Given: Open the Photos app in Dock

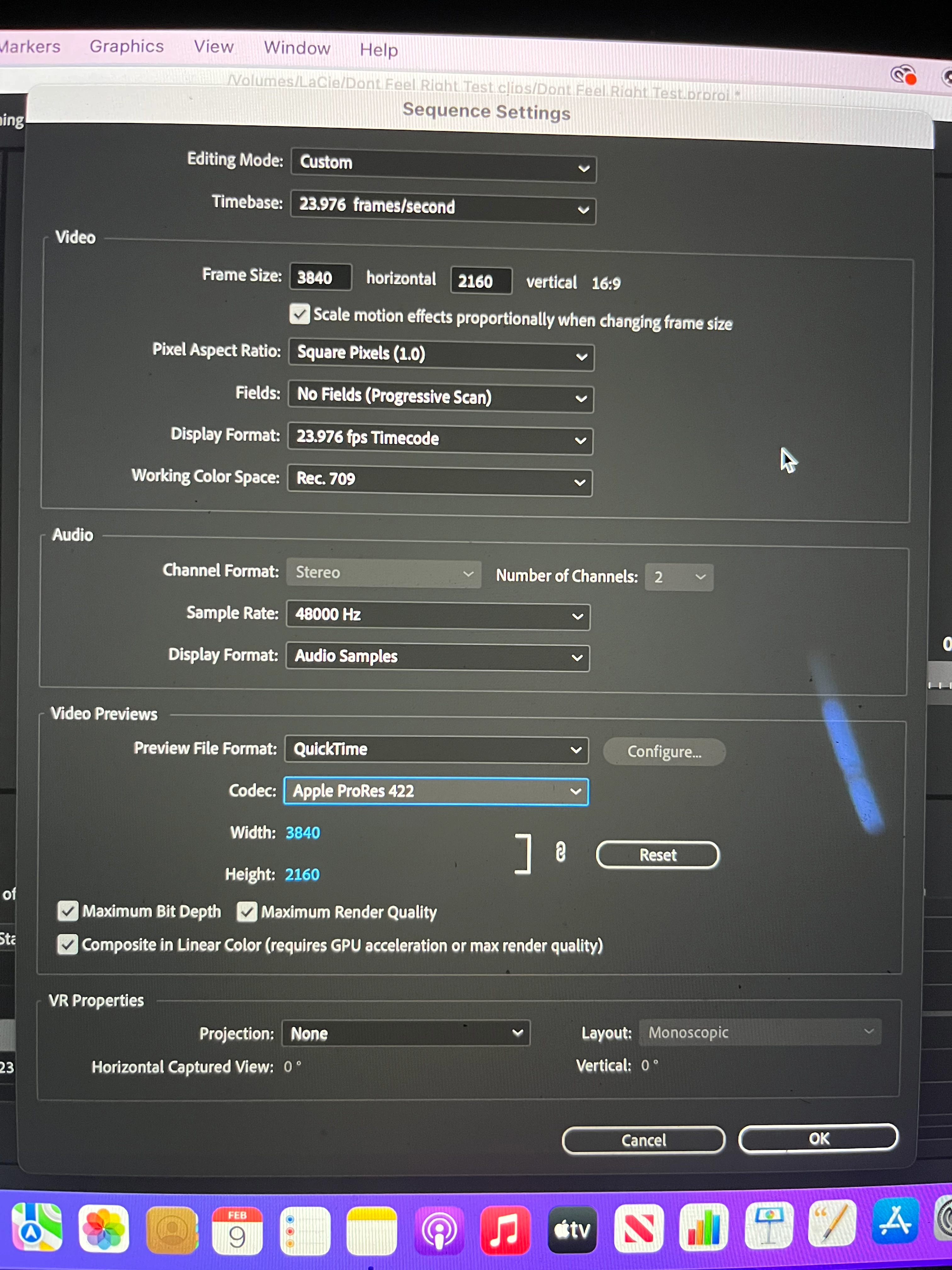Looking at the screenshot, I should [104, 1229].
